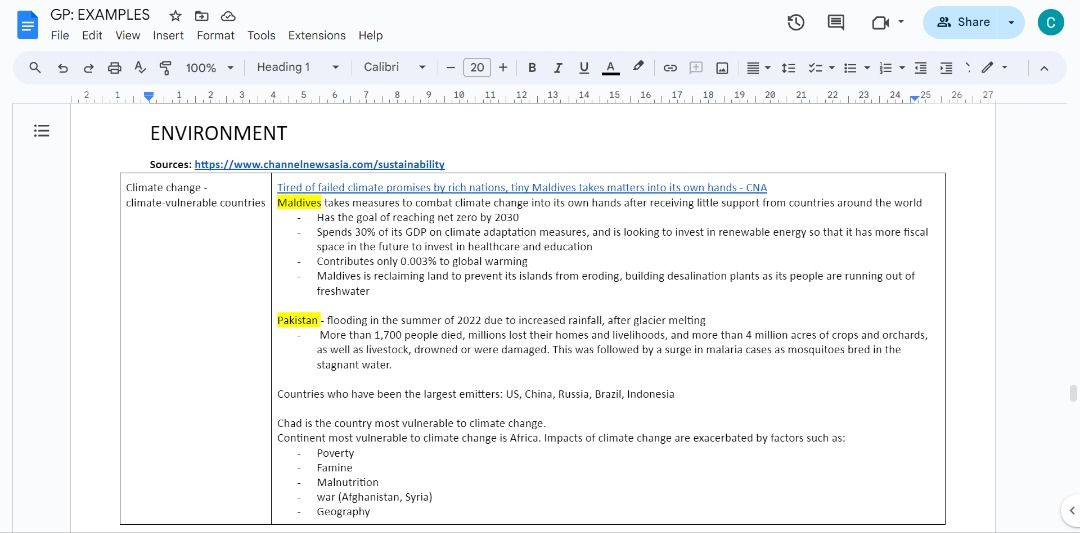Open version history clock icon
This screenshot has width=1080, height=533.
point(796,22)
